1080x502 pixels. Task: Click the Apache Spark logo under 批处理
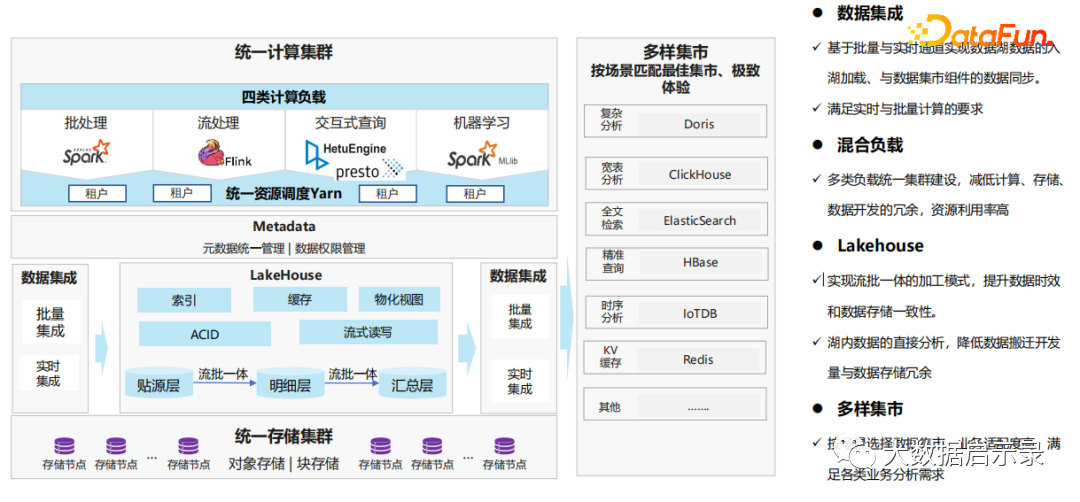pyautogui.click(x=86, y=151)
